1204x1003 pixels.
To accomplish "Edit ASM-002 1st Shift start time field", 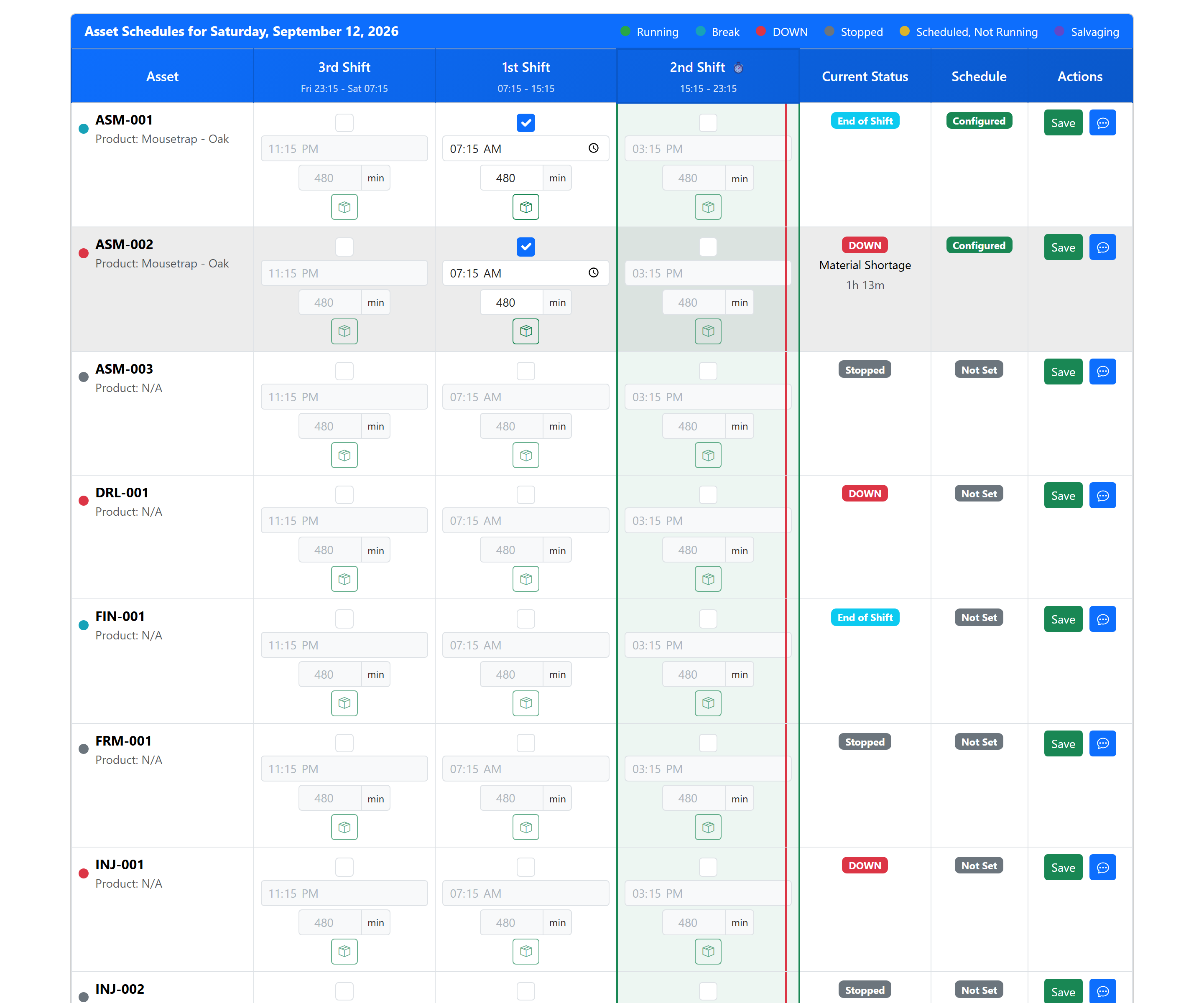I will point(526,273).
